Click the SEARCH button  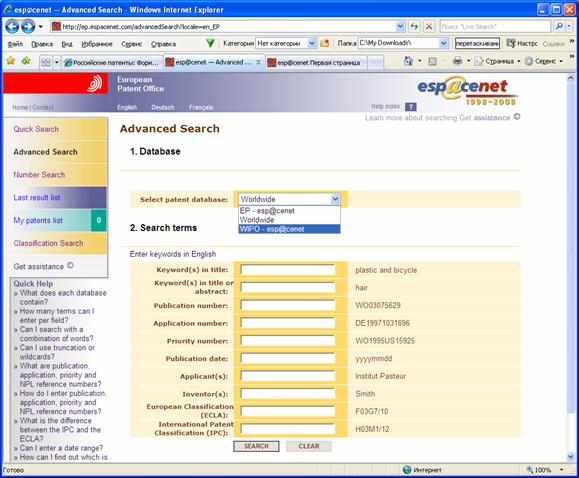tap(256, 446)
